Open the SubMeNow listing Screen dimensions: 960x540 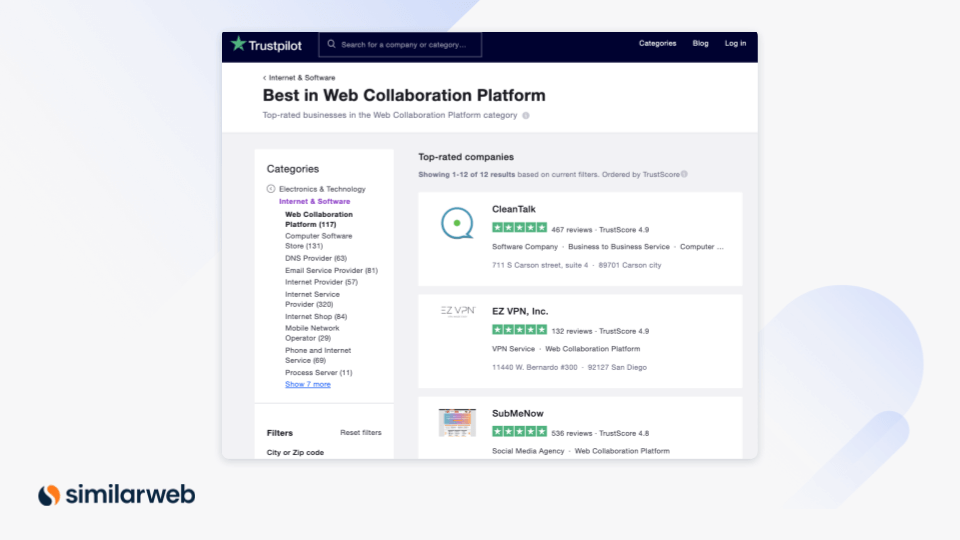coord(517,414)
